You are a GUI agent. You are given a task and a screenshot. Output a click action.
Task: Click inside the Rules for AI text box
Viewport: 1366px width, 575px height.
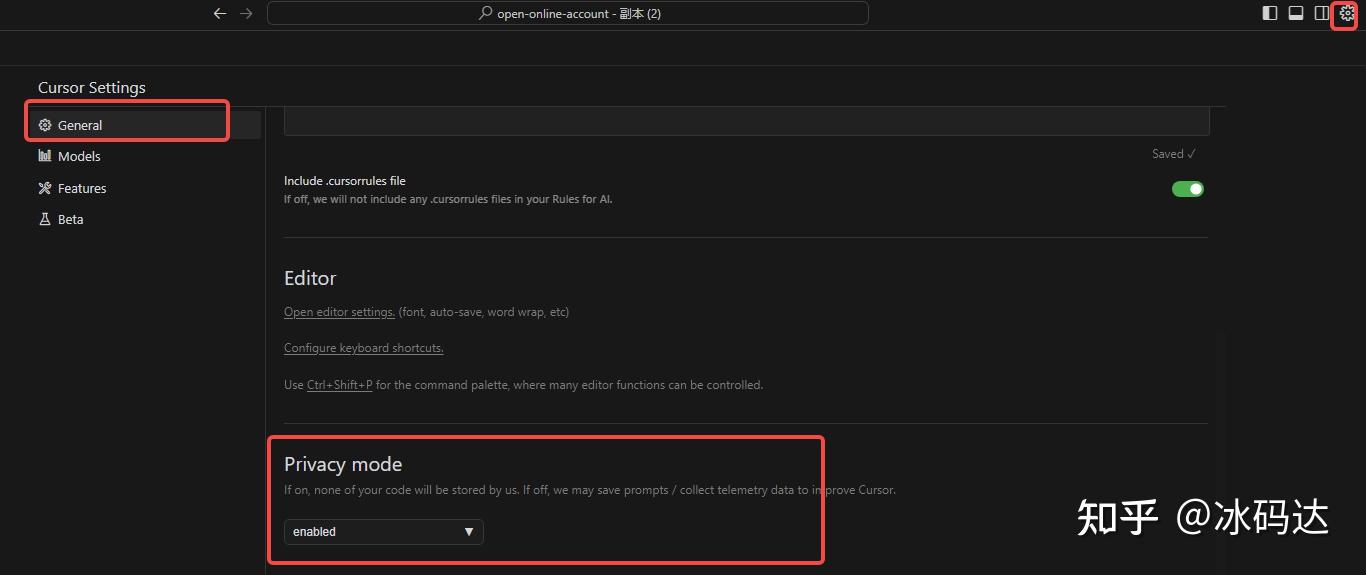[x=747, y=121]
